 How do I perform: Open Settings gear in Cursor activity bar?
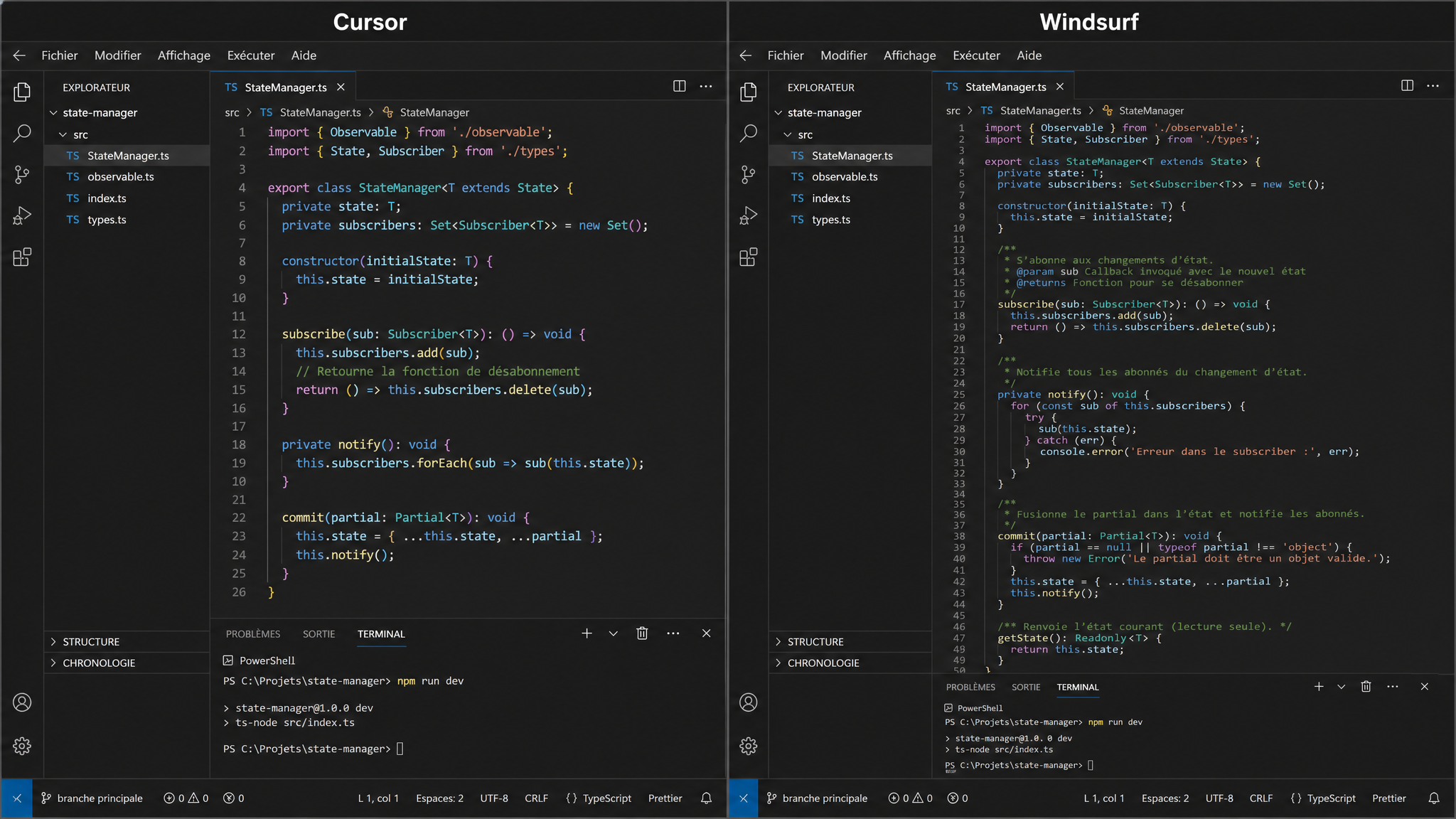[x=22, y=746]
